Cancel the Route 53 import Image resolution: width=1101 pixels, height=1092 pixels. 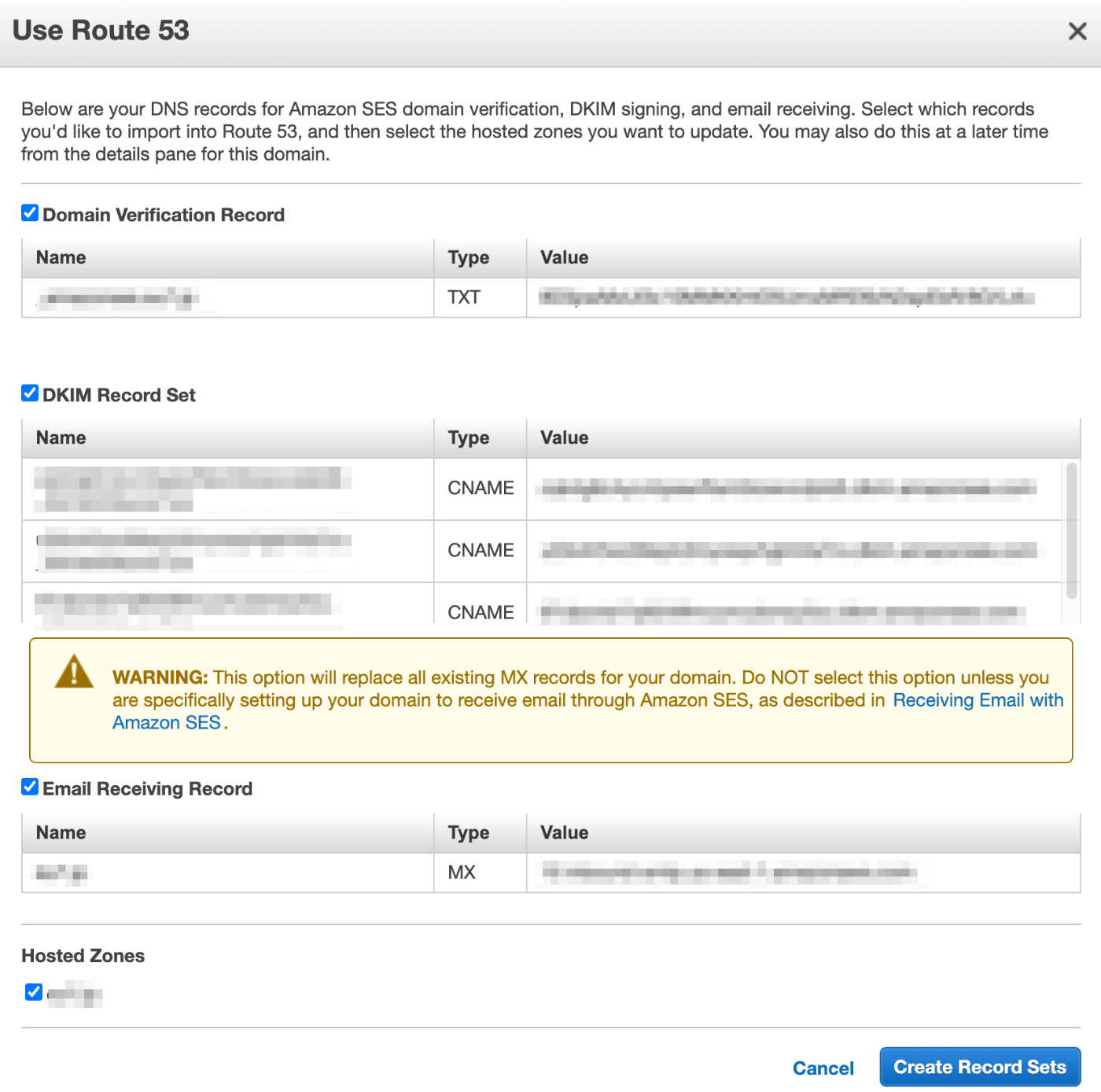pos(823,1068)
